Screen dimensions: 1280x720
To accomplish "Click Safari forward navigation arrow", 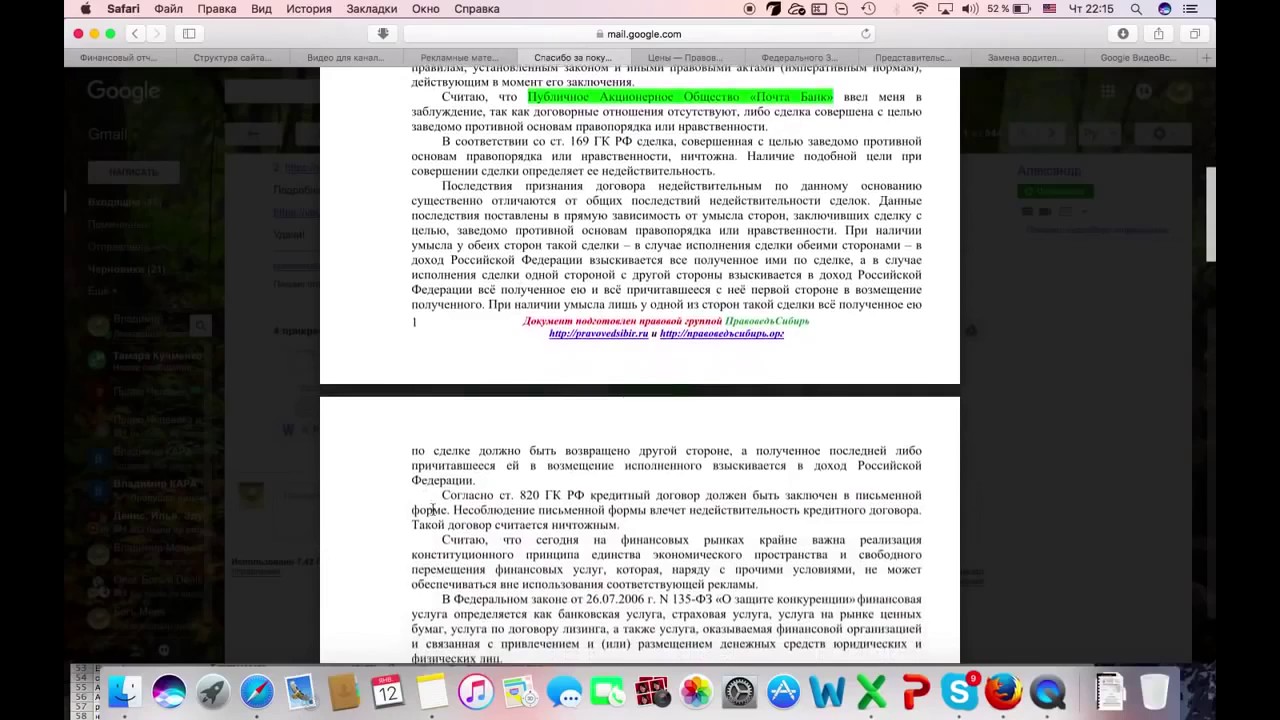I will (157, 34).
